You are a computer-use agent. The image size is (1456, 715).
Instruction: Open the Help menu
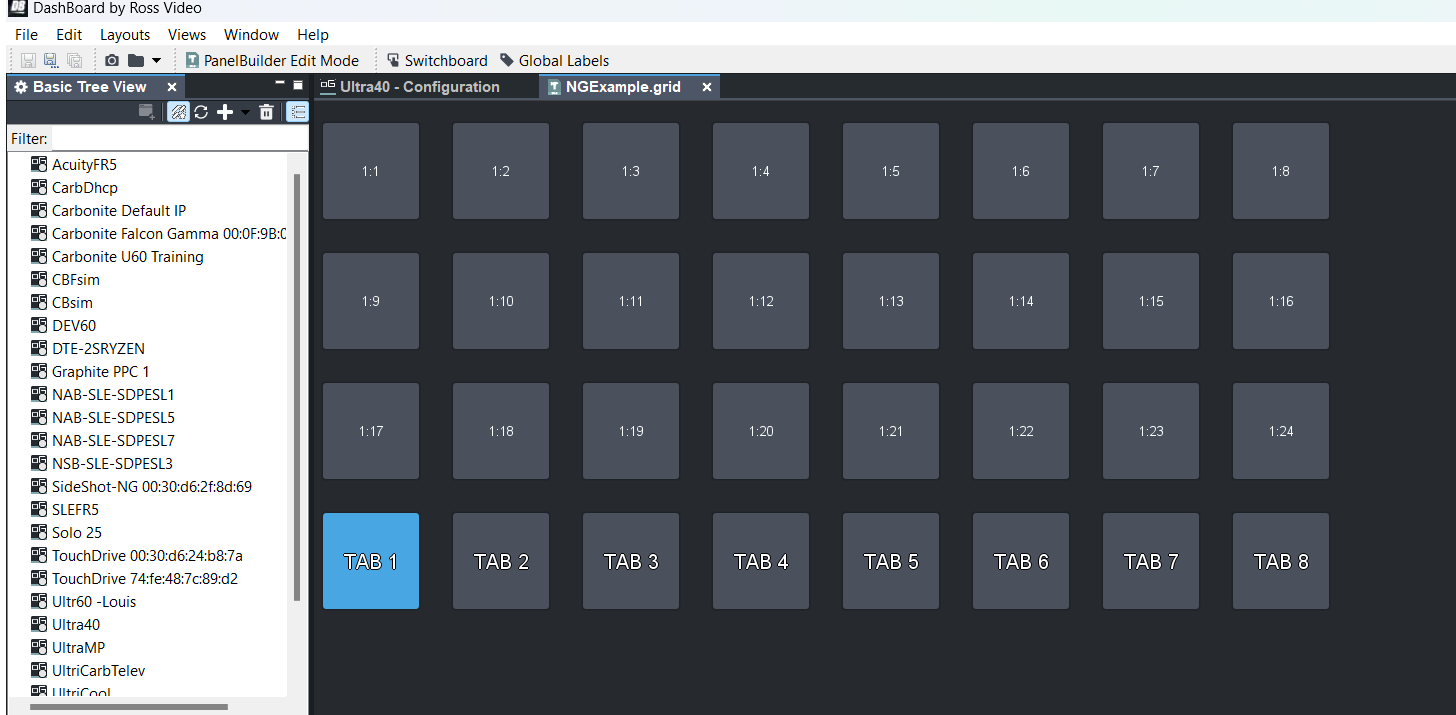[313, 34]
